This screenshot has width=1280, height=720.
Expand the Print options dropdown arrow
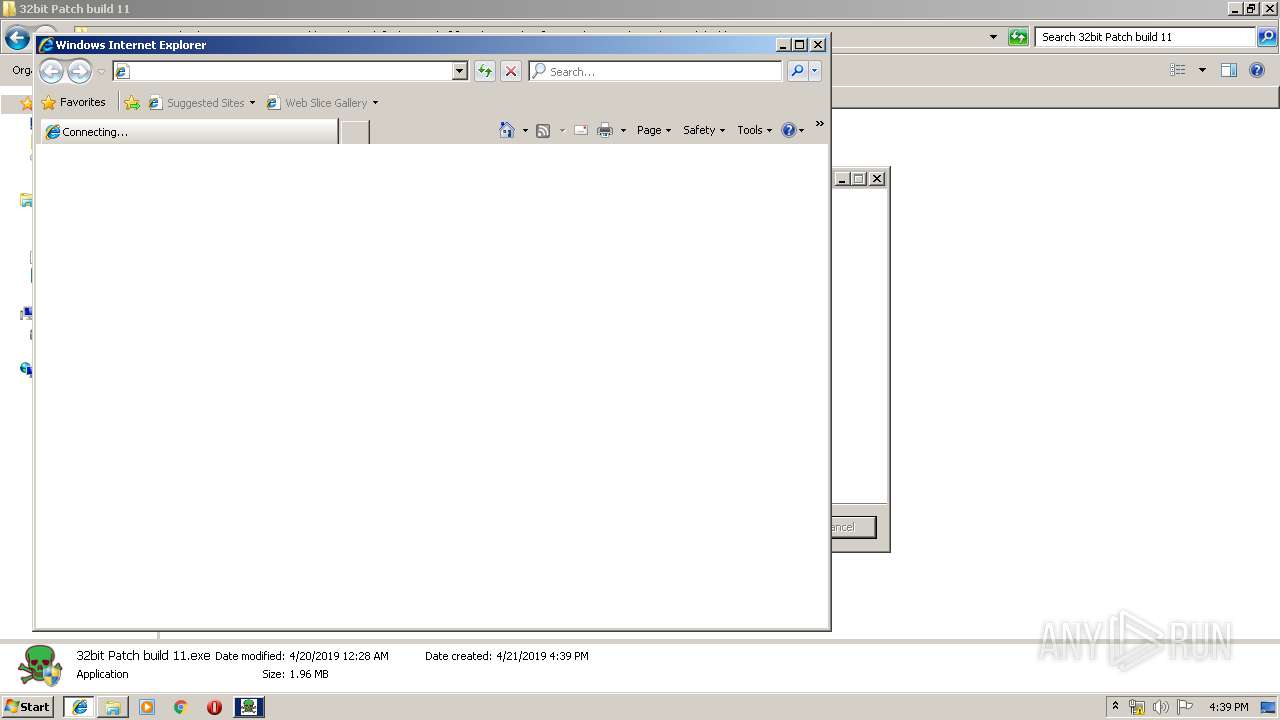click(623, 130)
